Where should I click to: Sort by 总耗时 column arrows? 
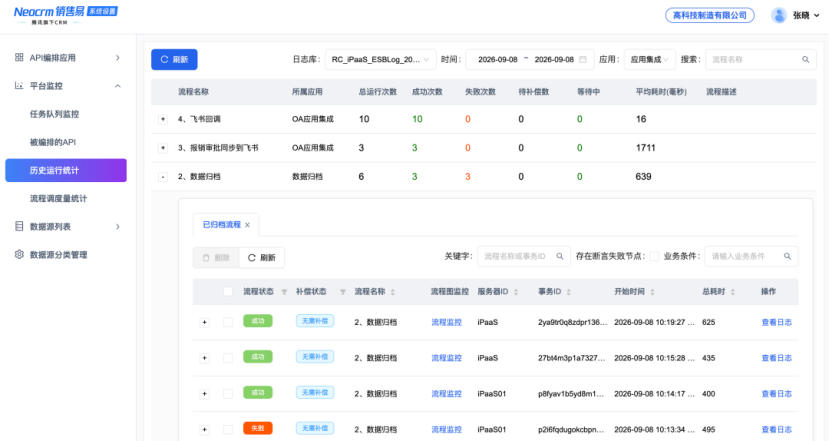pyautogui.click(x=733, y=292)
